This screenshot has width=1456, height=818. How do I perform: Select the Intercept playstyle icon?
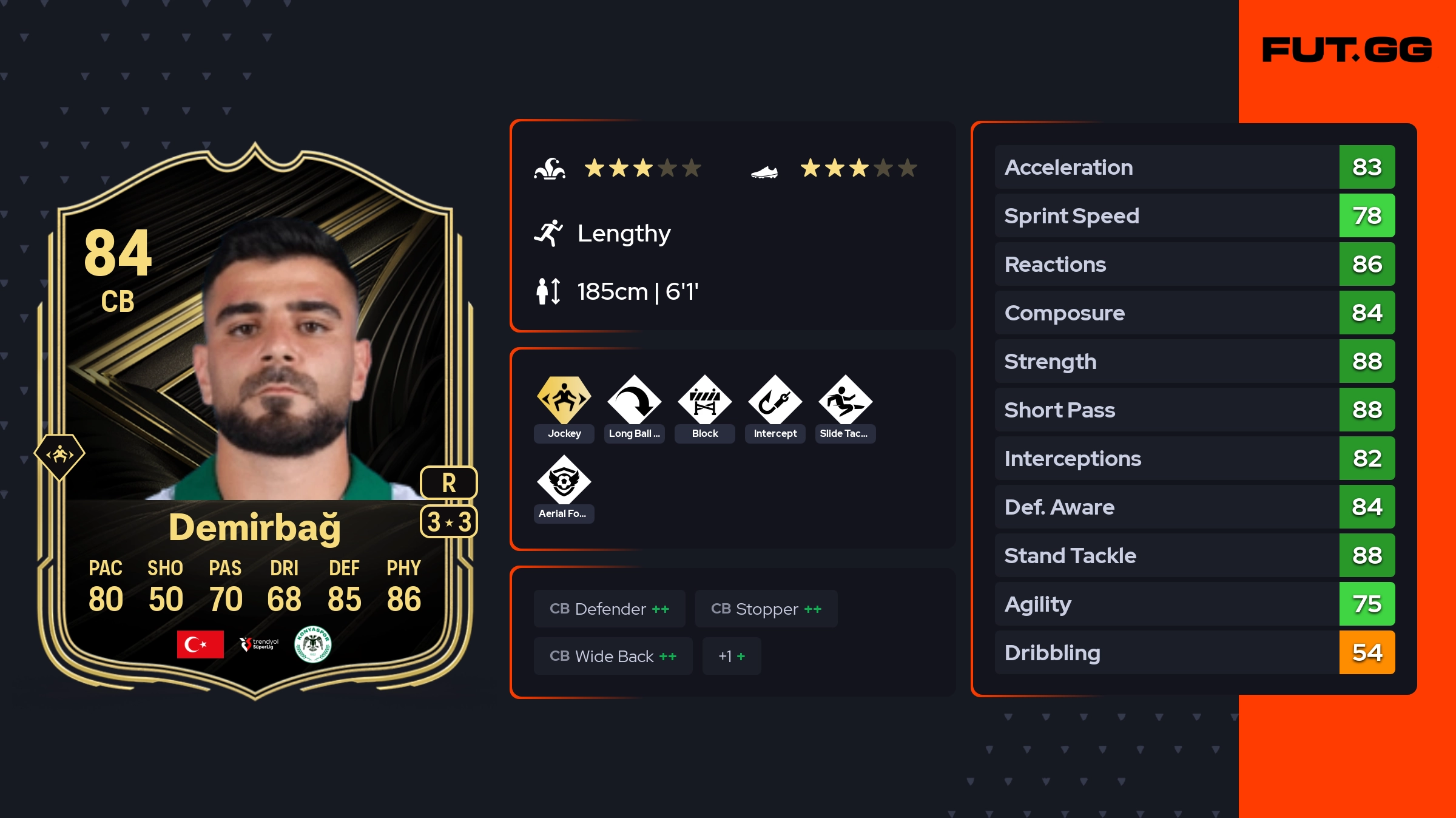pyautogui.click(x=775, y=399)
